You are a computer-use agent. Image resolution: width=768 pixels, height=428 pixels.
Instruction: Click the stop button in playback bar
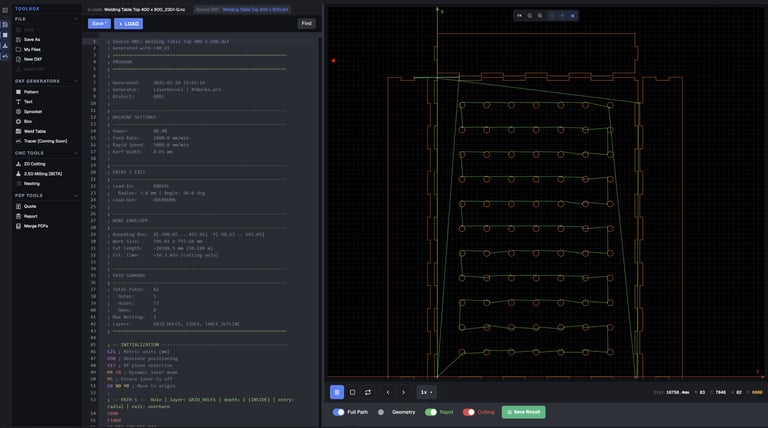[x=352, y=392]
